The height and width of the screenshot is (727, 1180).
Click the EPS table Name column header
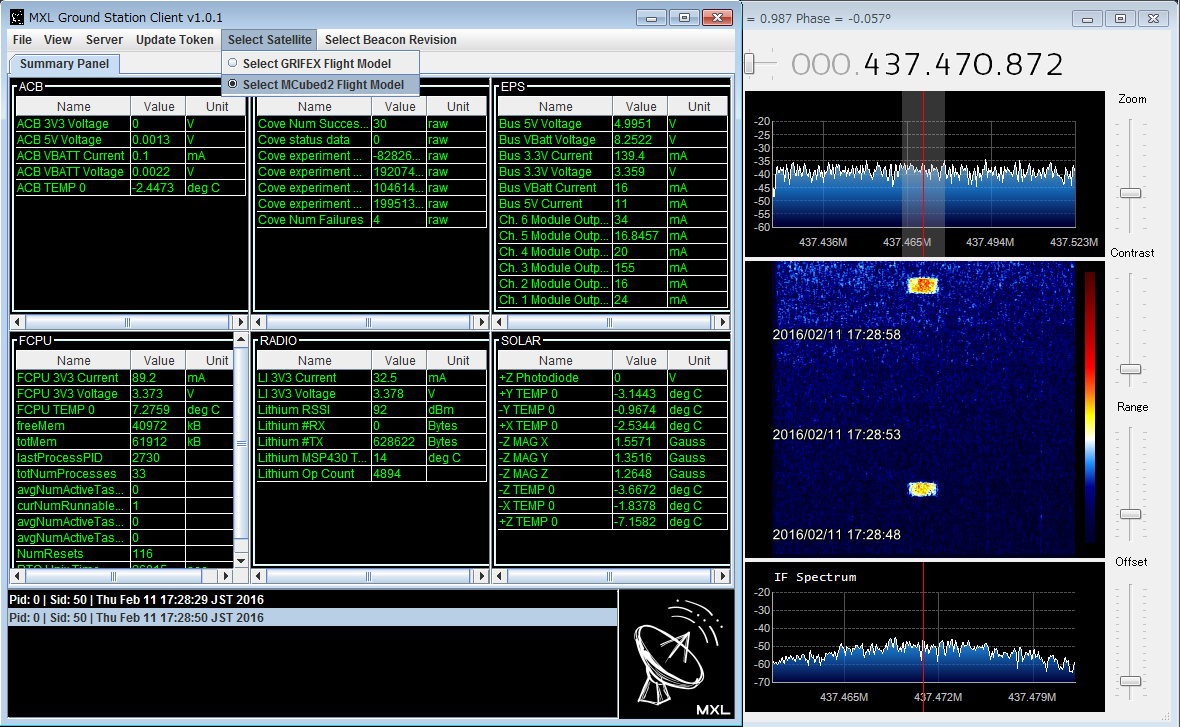[555, 107]
